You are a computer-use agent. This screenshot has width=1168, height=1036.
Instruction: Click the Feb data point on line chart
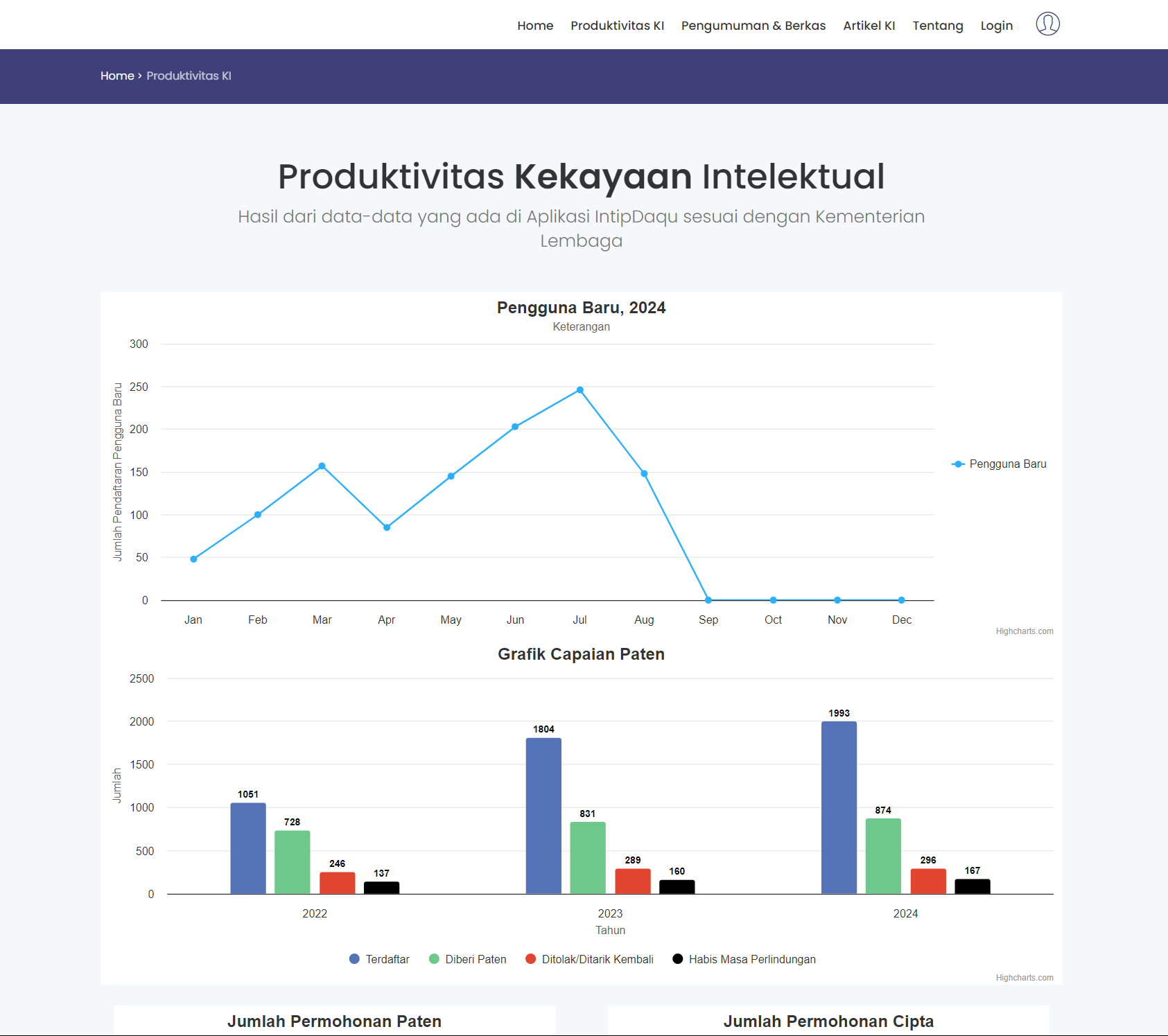(x=258, y=515)
